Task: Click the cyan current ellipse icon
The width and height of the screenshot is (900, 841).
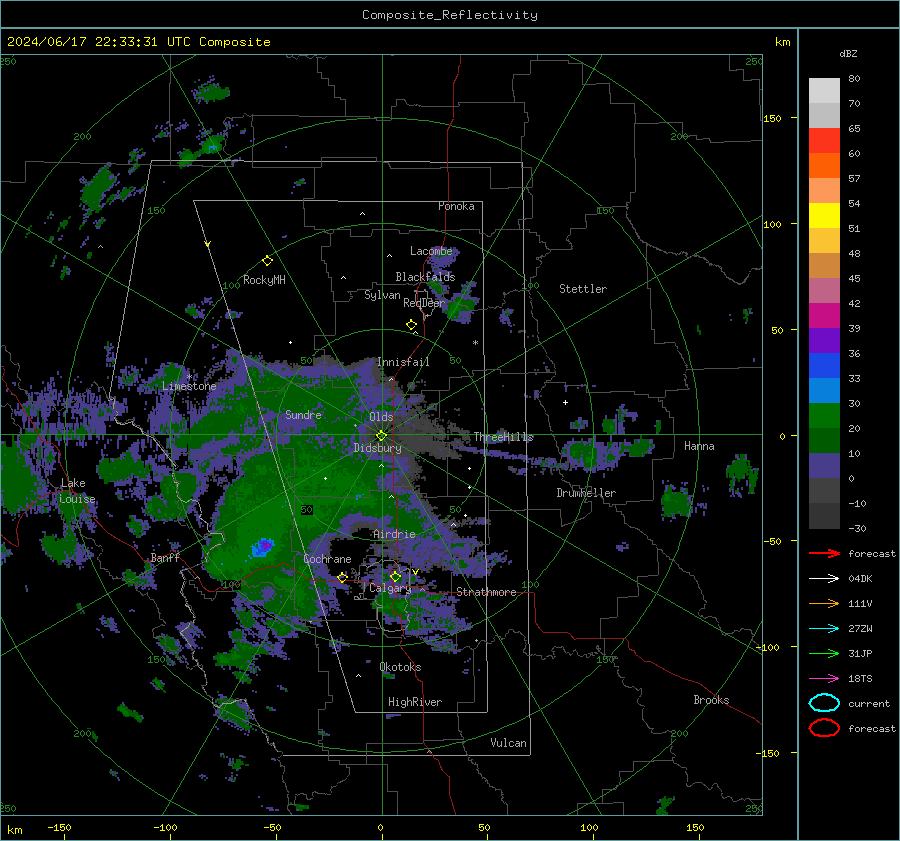Action: point(824,703)
